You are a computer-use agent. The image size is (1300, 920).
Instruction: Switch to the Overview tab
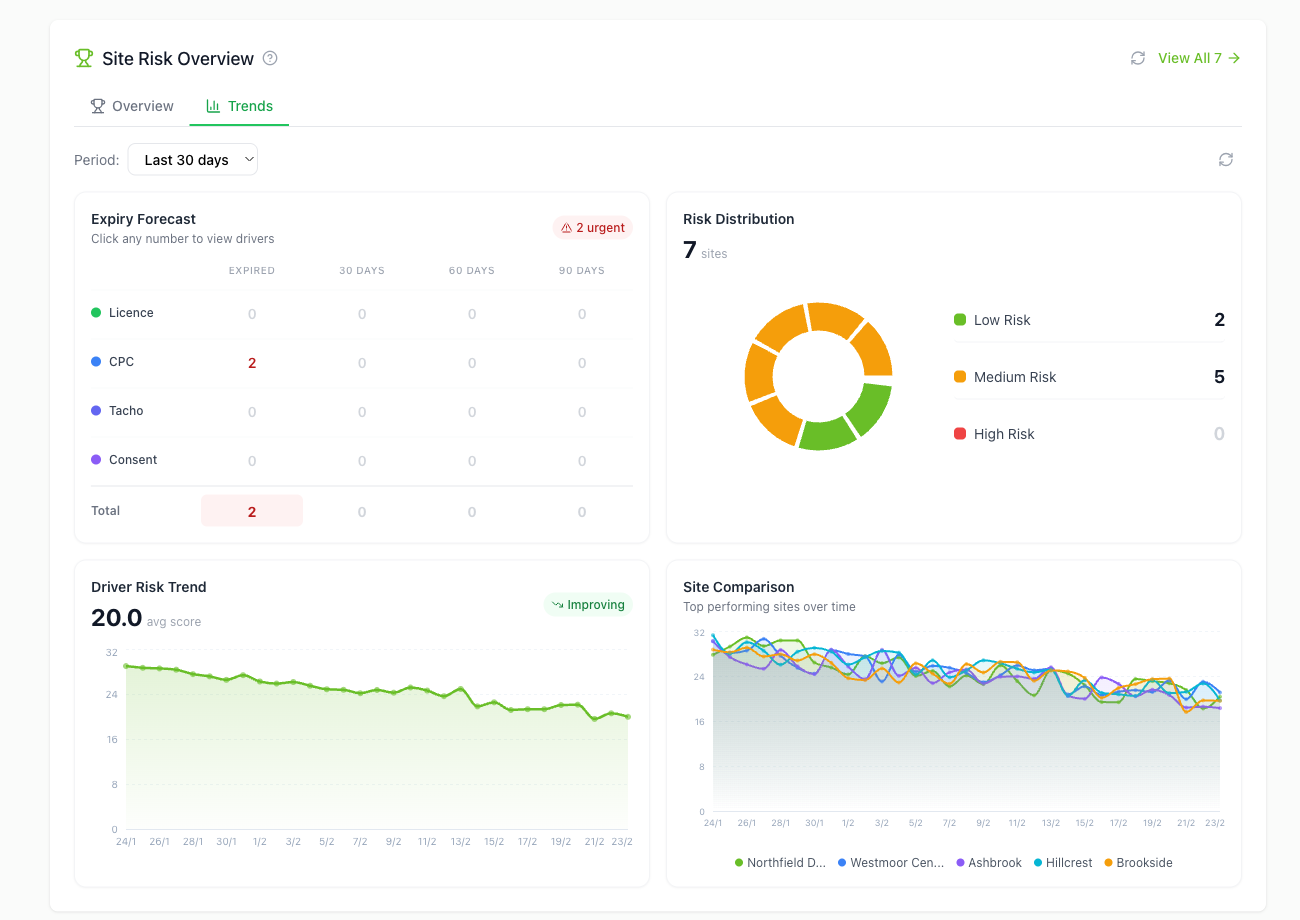coord(131,105)
